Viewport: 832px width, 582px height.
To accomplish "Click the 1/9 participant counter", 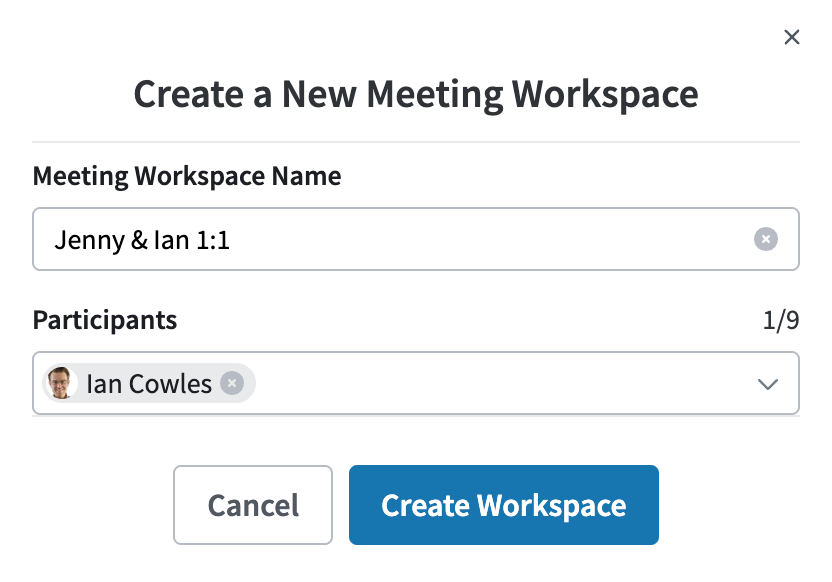I will click(781, 320).
